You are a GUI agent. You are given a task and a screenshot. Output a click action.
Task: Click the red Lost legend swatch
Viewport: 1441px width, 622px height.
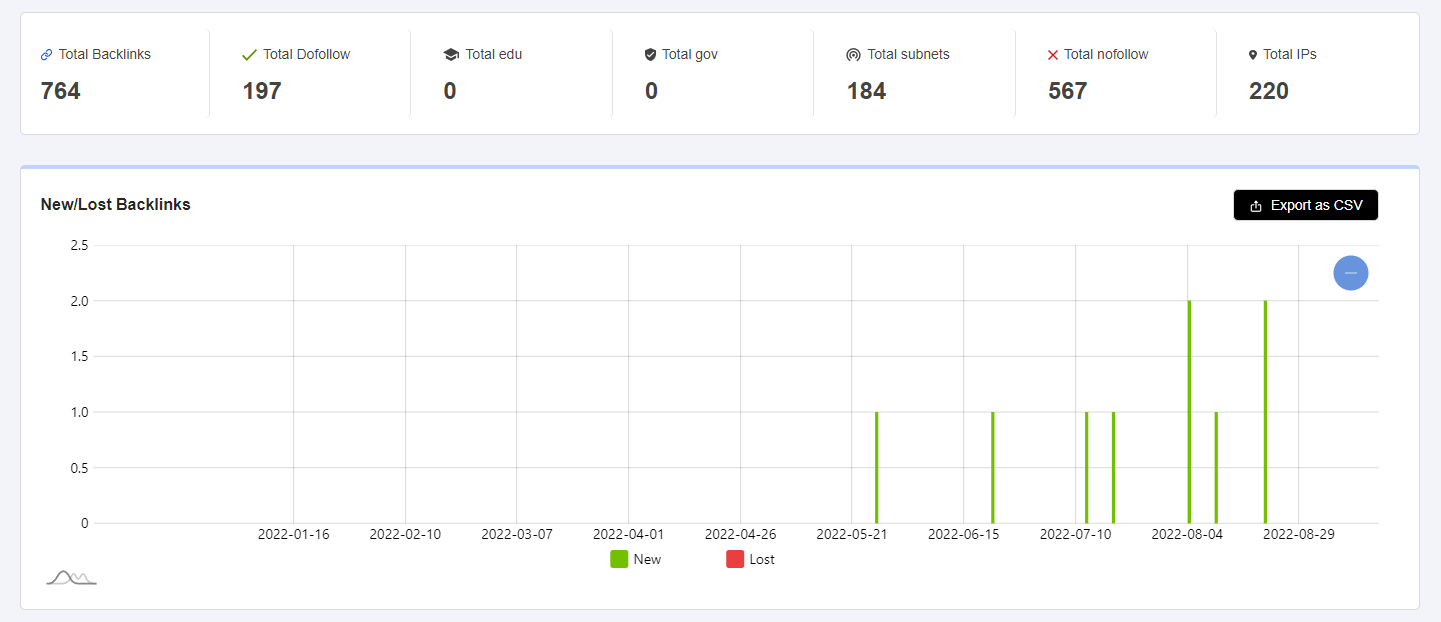pyautogui.click(x=735, y=559)
